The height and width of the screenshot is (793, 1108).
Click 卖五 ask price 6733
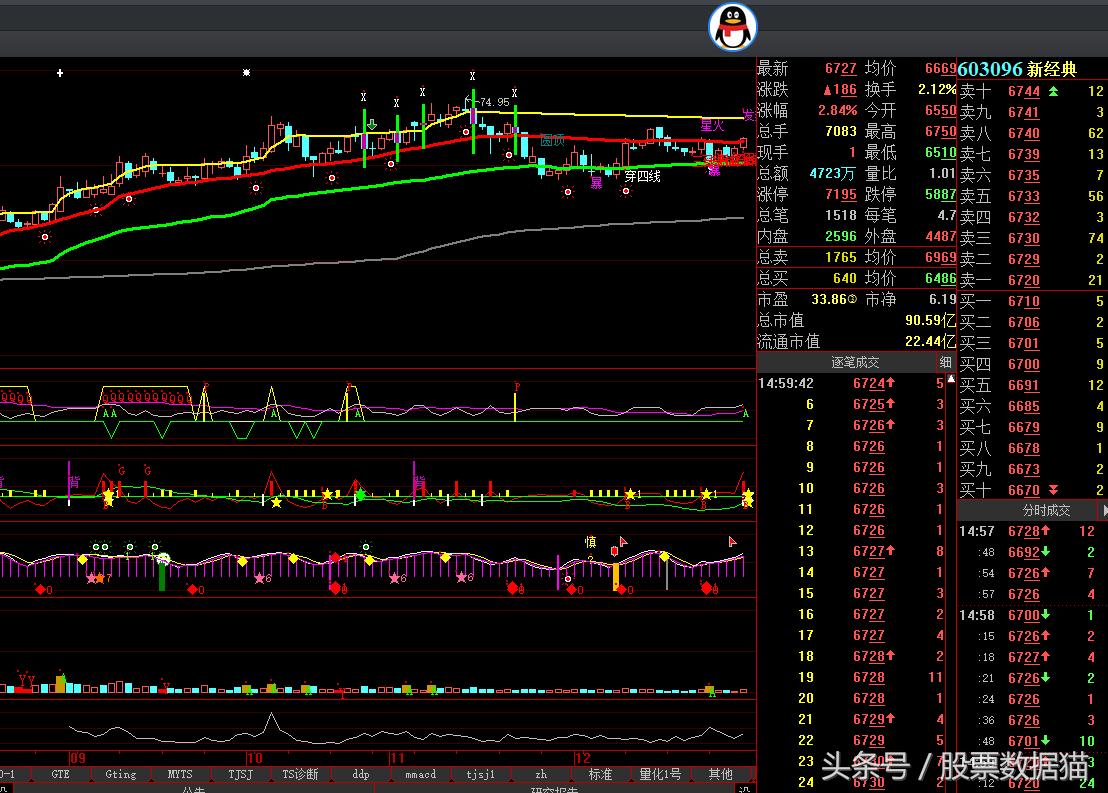pyautogui.click(x=1024, y=196)
